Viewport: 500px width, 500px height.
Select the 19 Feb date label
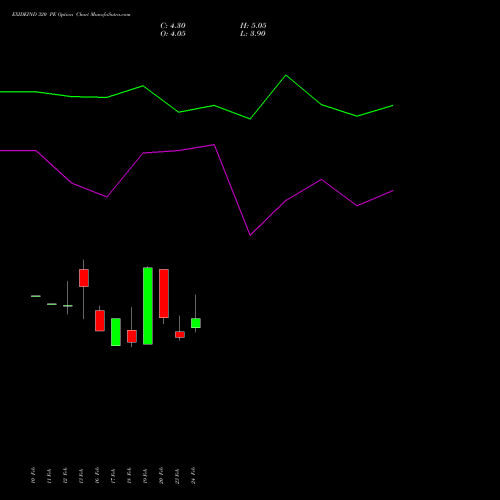pyautogui.click(x=145, y=475)
